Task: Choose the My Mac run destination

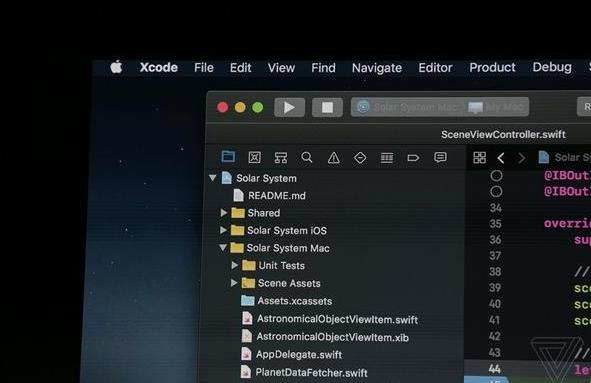Action: pos(496,107)
